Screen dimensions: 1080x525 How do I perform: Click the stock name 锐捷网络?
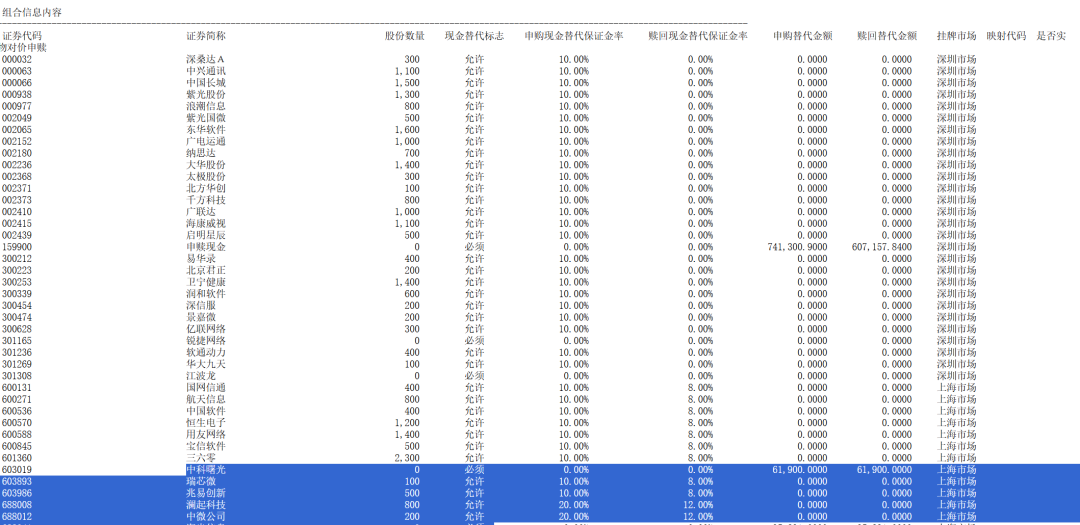coord(206,340)
